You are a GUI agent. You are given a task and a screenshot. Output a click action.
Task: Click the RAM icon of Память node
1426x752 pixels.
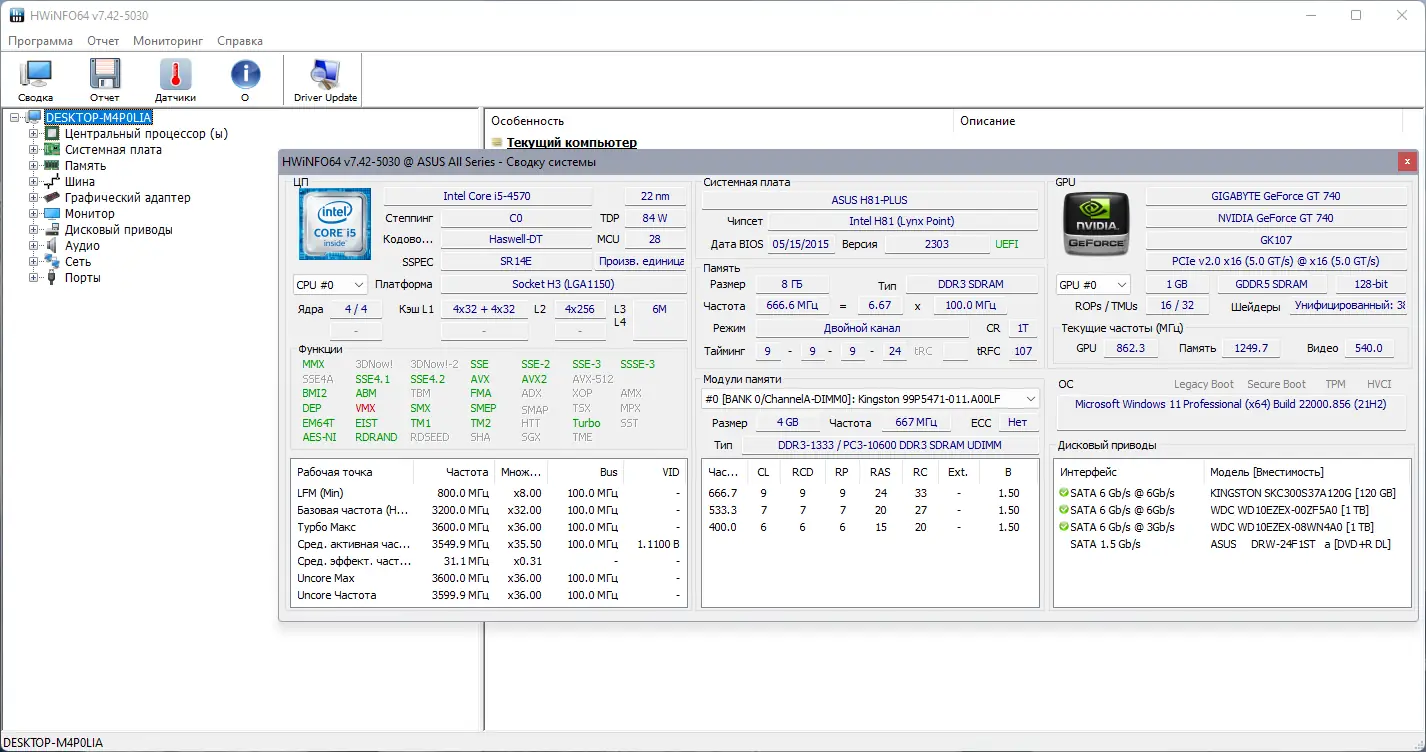click(52, 165)
